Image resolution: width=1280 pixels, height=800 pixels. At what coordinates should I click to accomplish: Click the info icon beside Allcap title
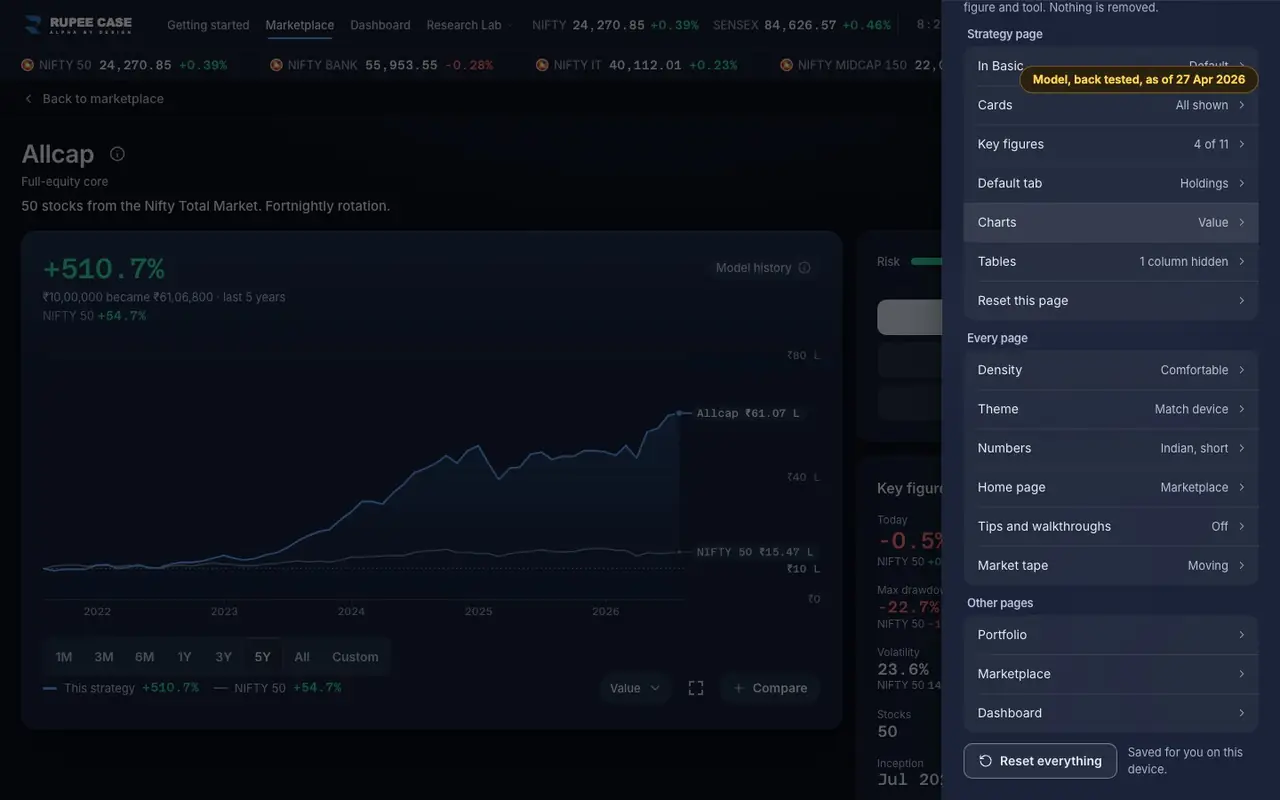coord(117,154)
